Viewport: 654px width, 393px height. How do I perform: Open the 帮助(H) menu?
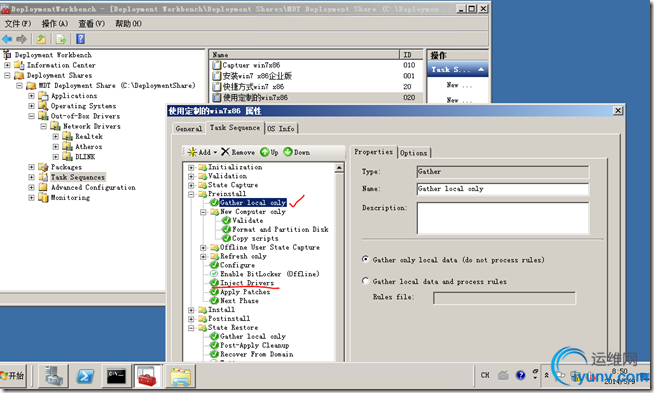(128, 24)
